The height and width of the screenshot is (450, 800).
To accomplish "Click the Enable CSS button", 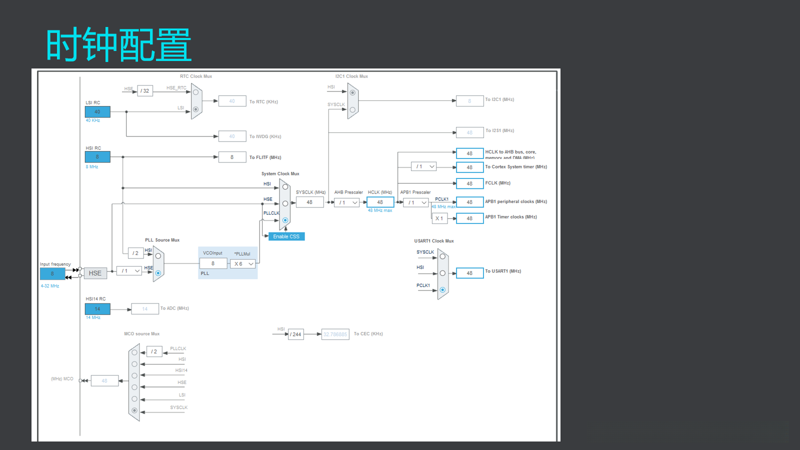I will point(286,236).
